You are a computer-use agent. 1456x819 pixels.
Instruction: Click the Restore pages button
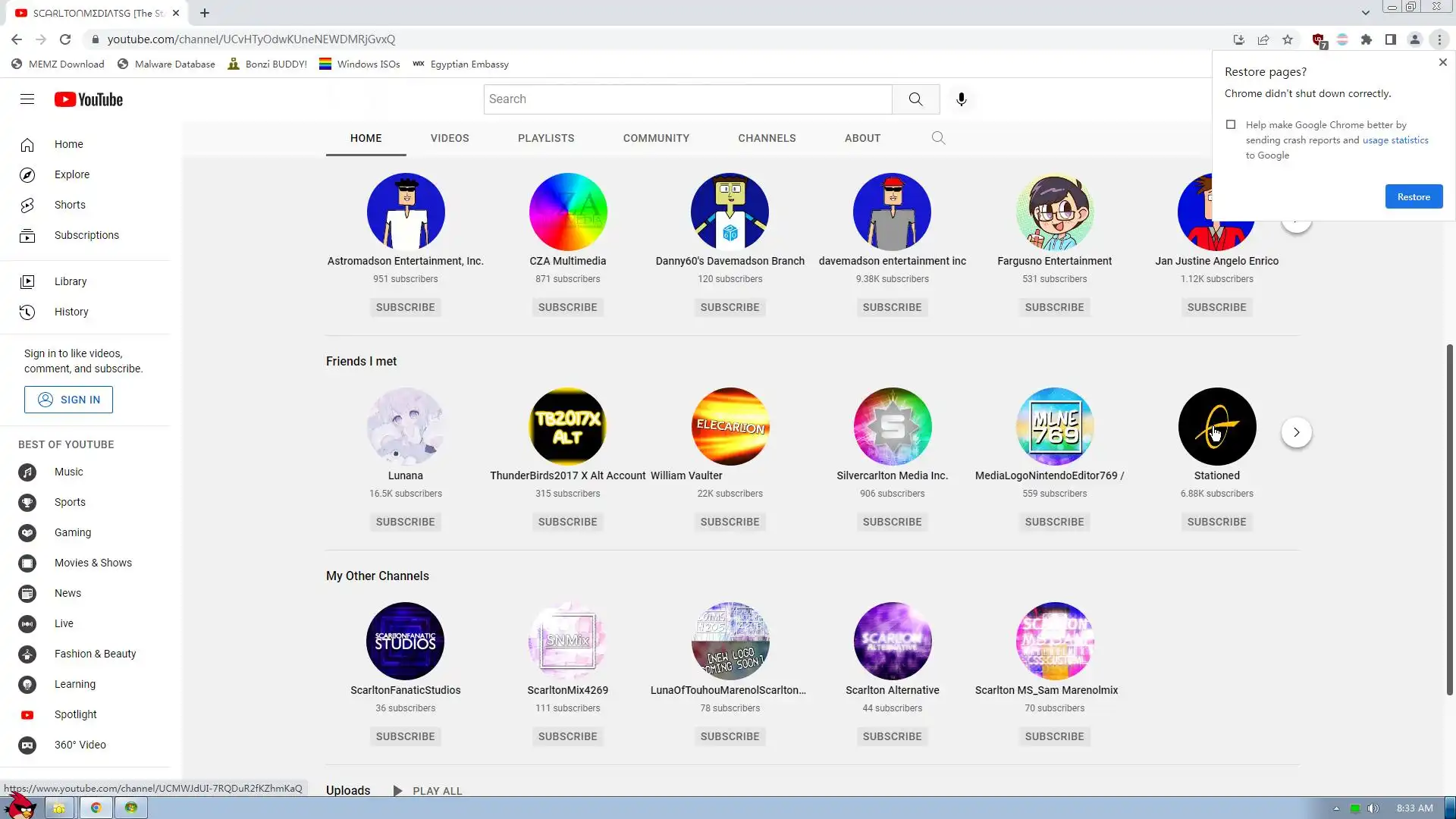coord(1414,197)
